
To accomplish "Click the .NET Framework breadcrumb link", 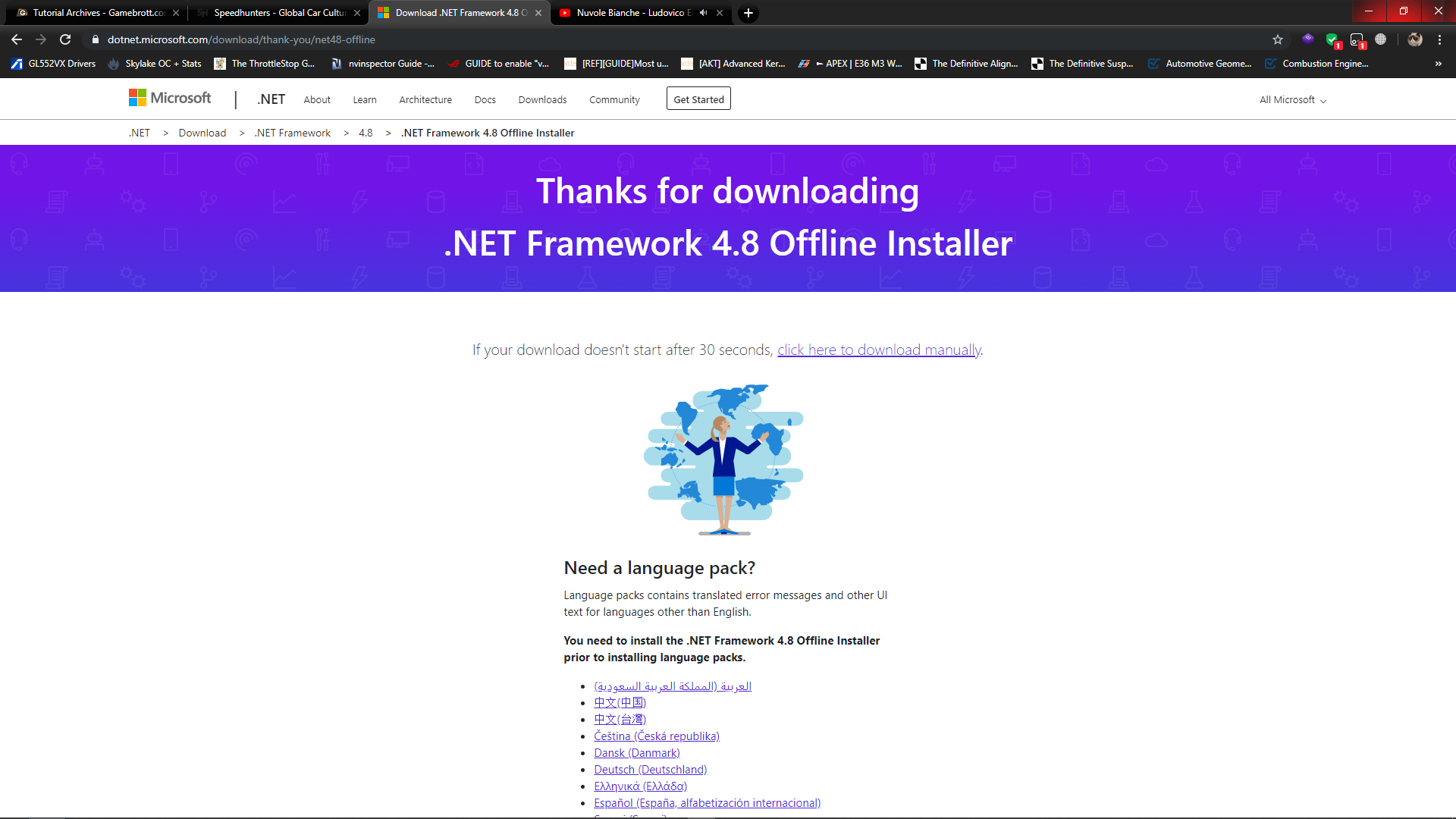I will [x=293, y=133].
